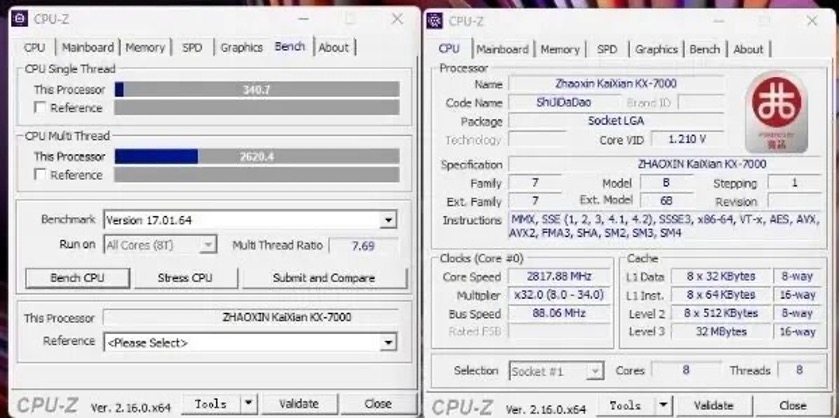Expand the Reference processor selection dropdown
The width and height of the screenshot is (840, 418).
click(x=388, y=343)
